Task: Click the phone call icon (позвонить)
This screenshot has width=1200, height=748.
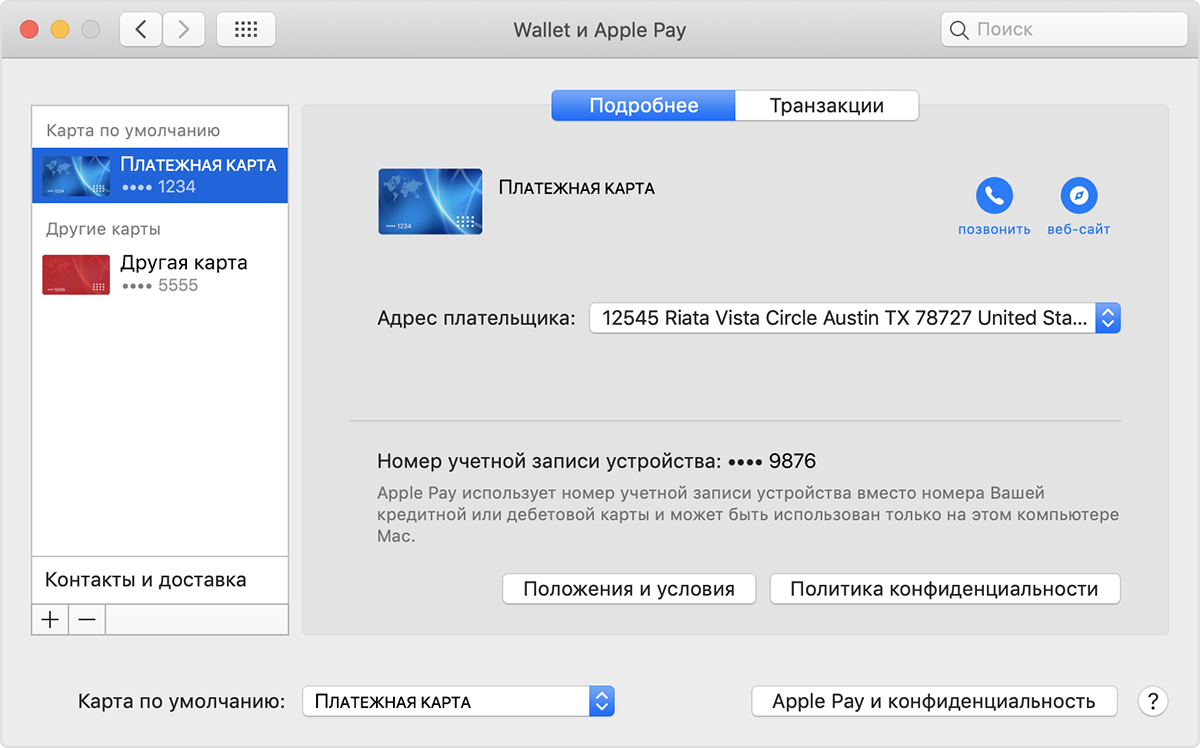Action: [994, 196]
